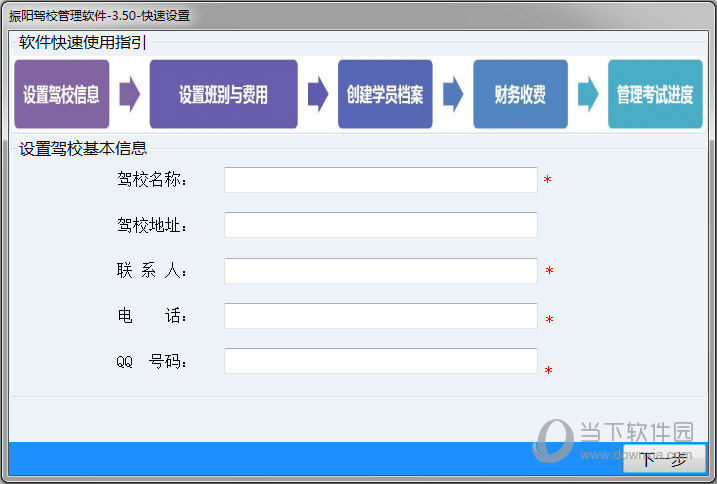Image resolution: width=717 pixels, height=484 pixels.
Task: Click the 联系人 label text
Action: pyautogui.click(x=152, y=270)
